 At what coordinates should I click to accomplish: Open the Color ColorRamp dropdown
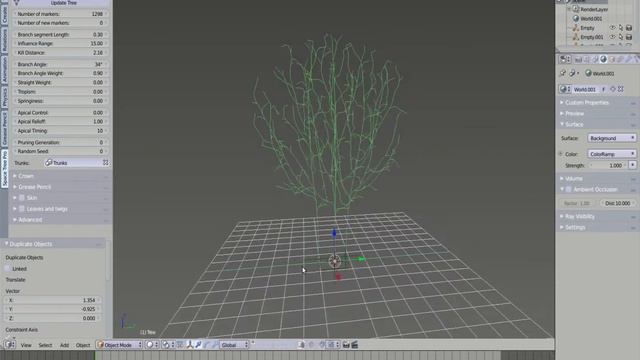[x=611, y=154]
